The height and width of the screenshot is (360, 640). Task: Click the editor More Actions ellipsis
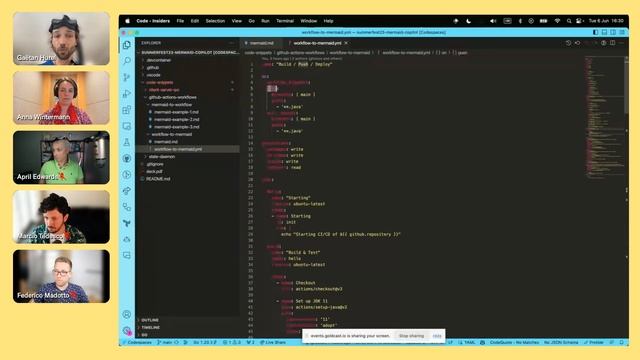tap(622, 43)
